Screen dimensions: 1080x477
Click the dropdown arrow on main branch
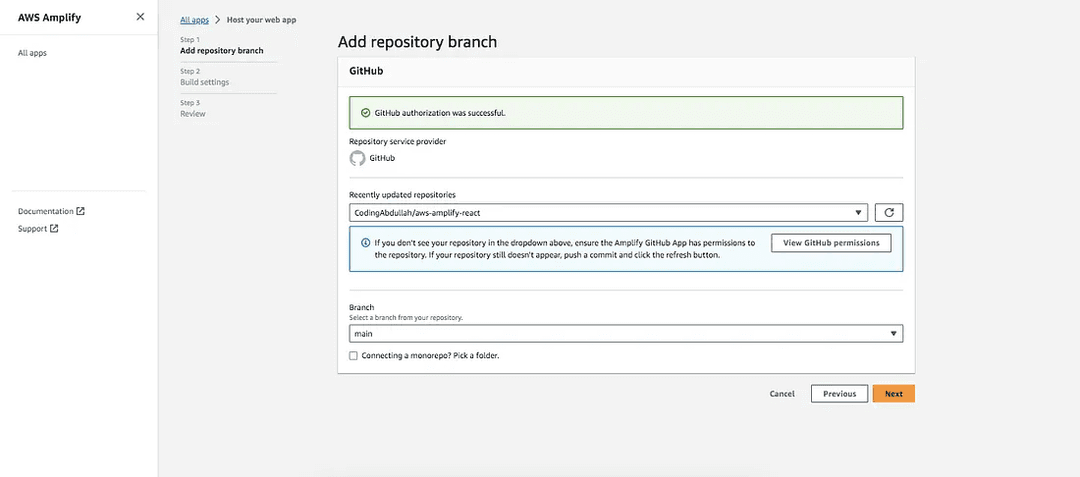point(892,334)
